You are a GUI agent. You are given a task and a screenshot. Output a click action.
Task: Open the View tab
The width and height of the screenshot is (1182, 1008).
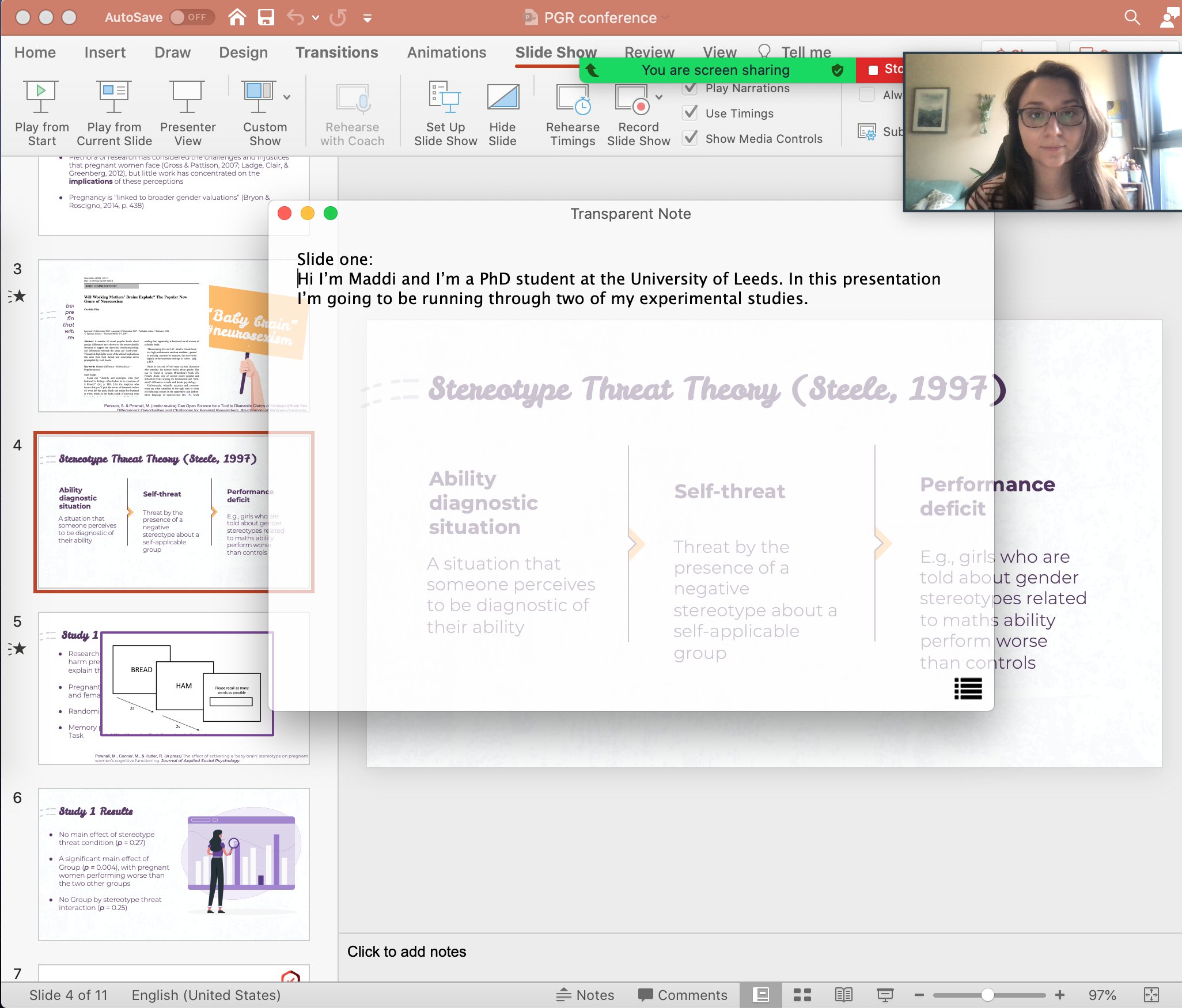tap(719, 52)
